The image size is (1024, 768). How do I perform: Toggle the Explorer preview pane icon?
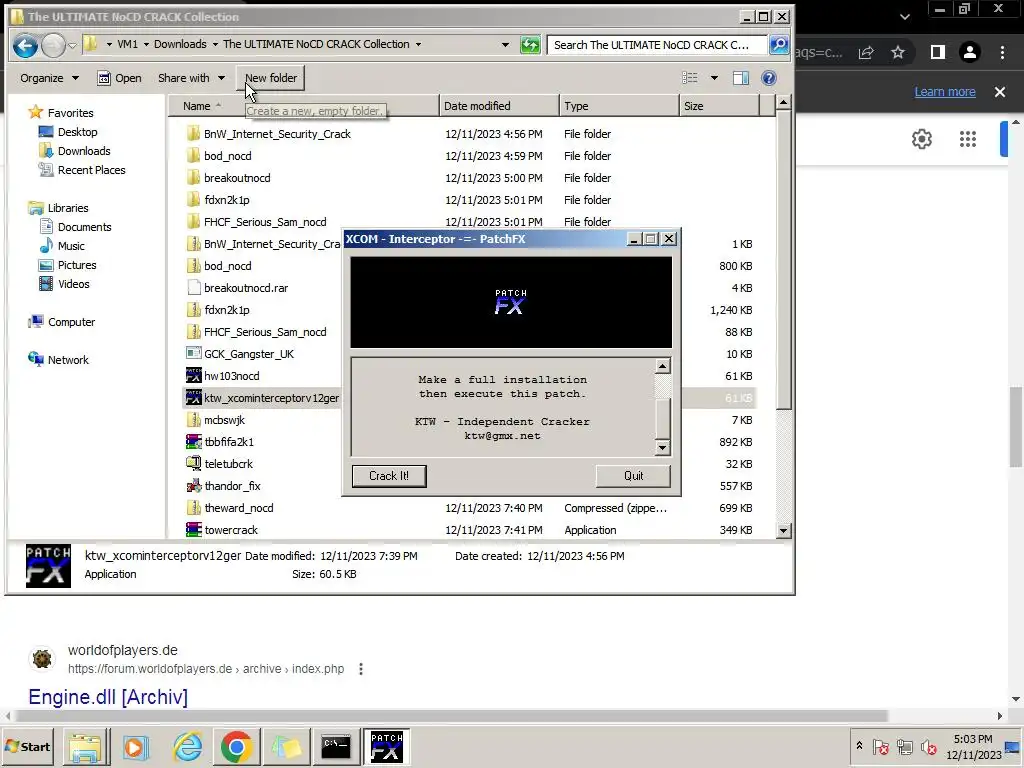point(741,78)
